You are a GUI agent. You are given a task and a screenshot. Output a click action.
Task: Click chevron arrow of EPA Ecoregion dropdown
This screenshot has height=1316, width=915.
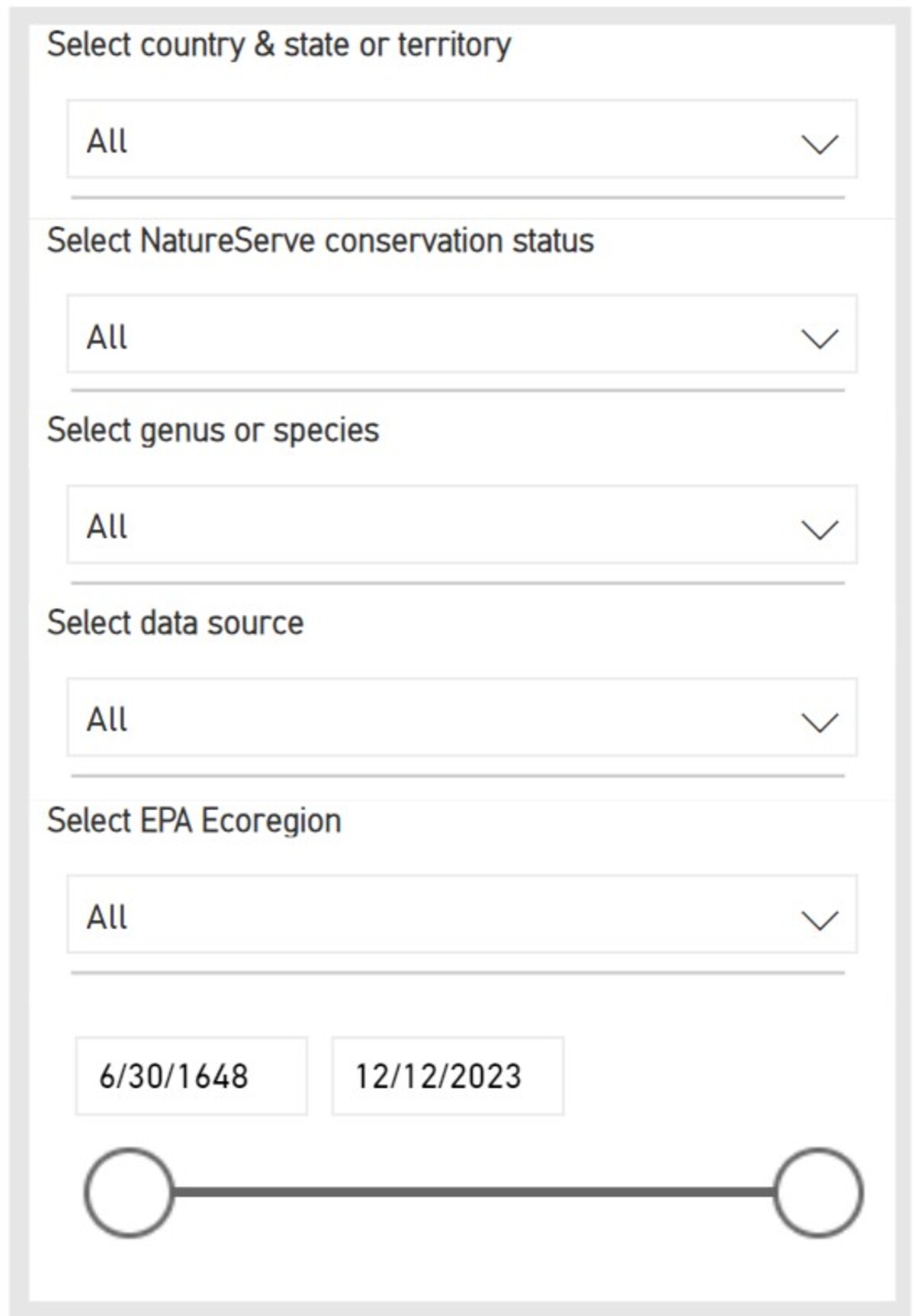820,919
